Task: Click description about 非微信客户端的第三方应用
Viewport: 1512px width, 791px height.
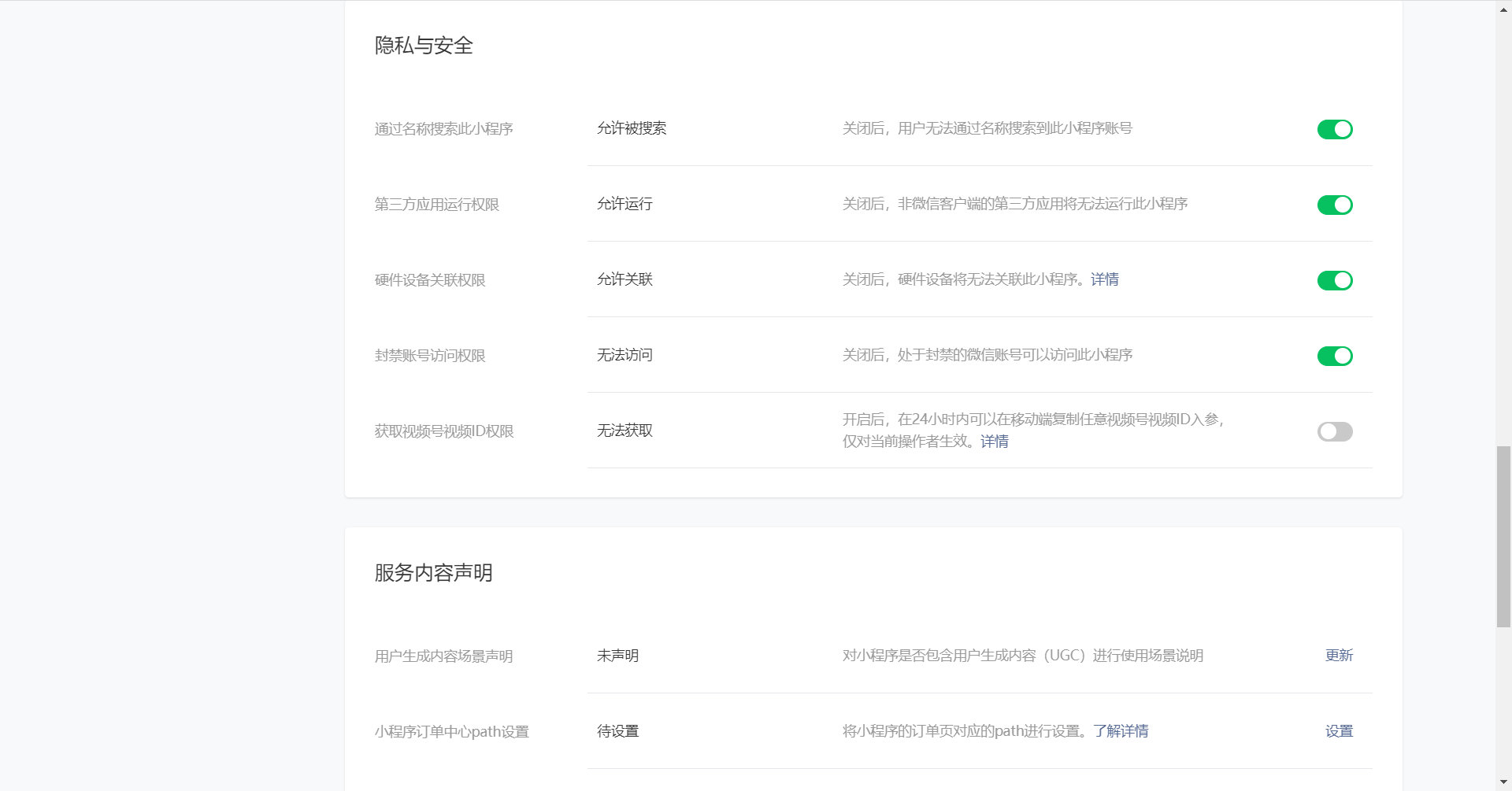Action: (1015, 204)
